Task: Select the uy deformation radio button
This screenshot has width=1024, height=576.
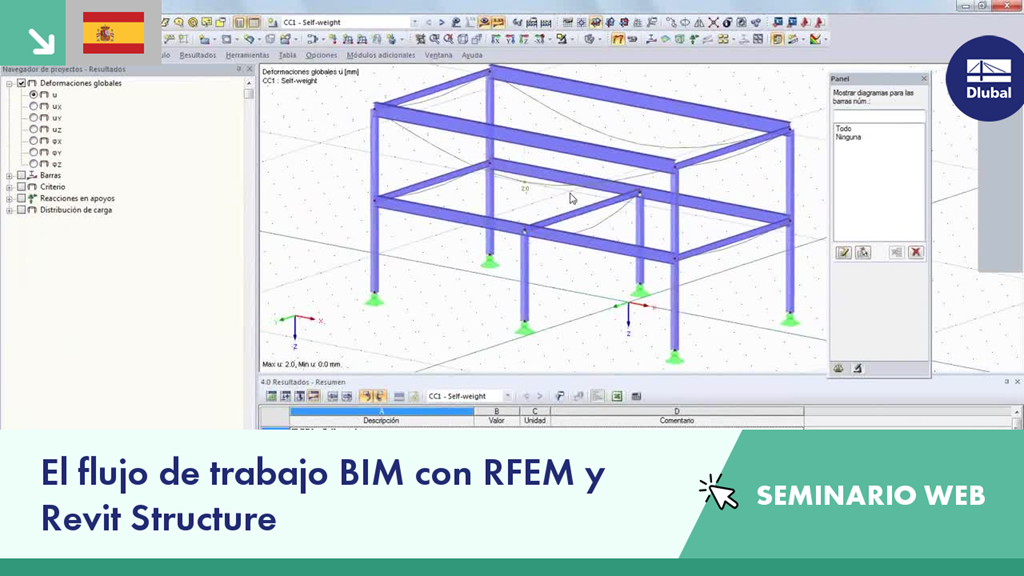Action: (x=33, y=118)
